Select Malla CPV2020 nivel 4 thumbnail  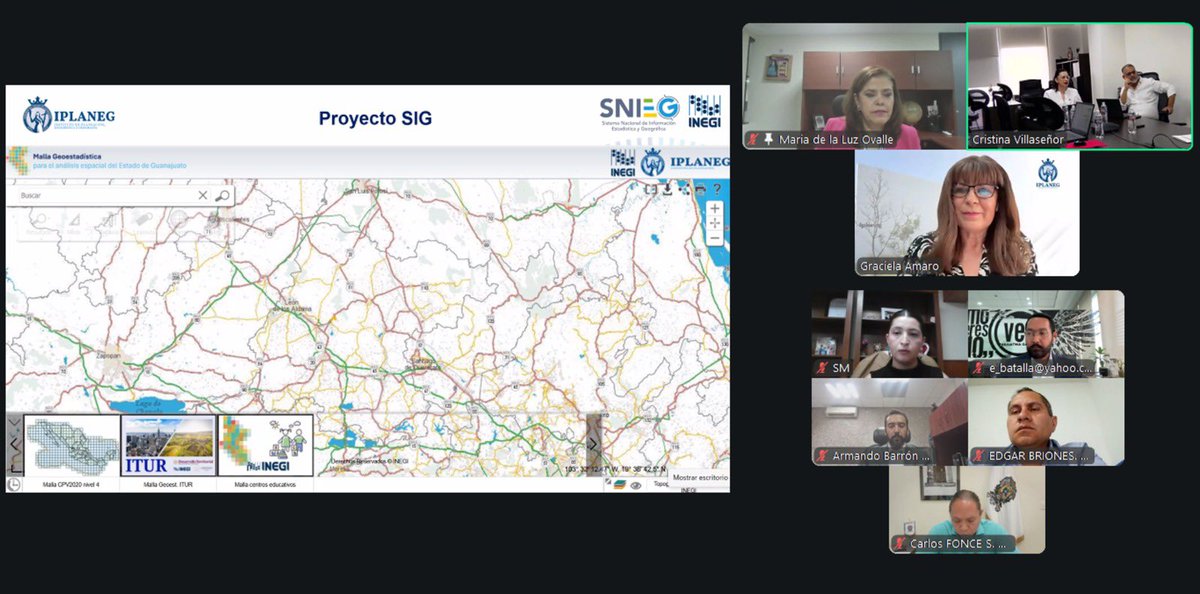tap(71, 446)
